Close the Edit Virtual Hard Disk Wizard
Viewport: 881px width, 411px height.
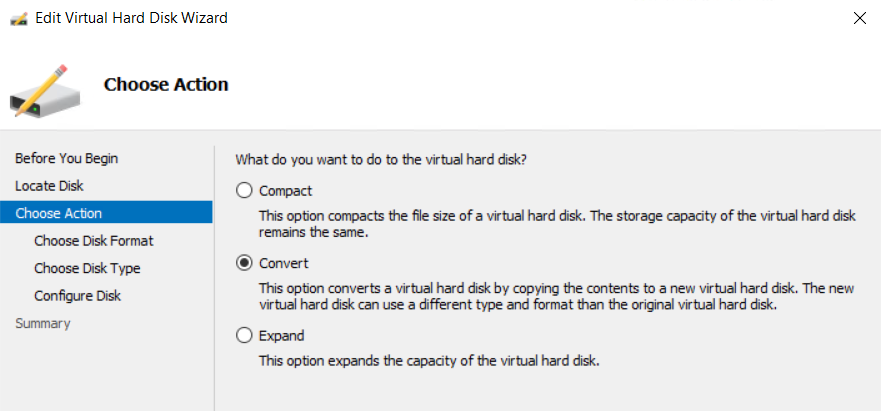pyautogui.click(x=859, y=18)
